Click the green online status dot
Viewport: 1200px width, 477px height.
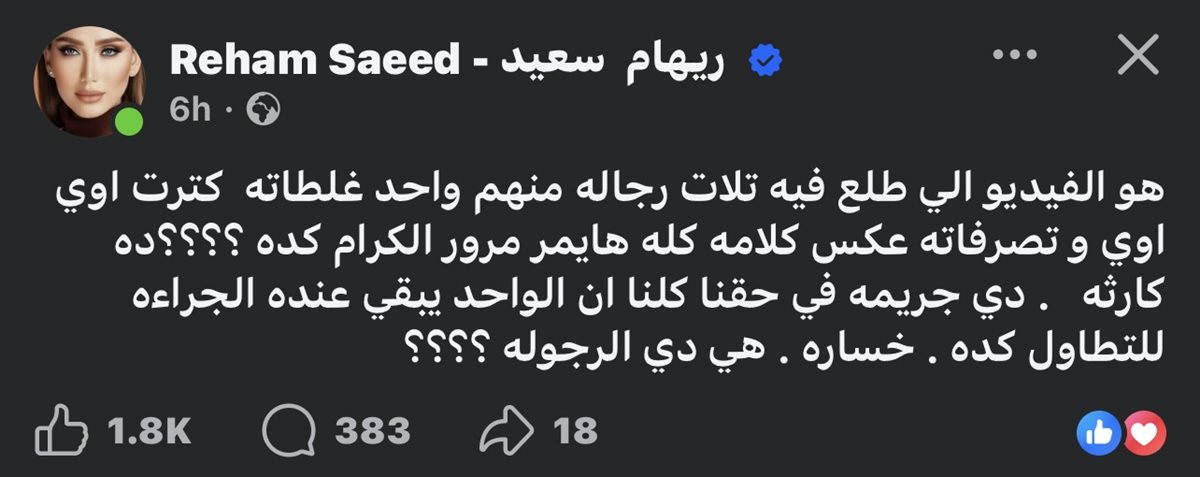(x=127, y=124)
